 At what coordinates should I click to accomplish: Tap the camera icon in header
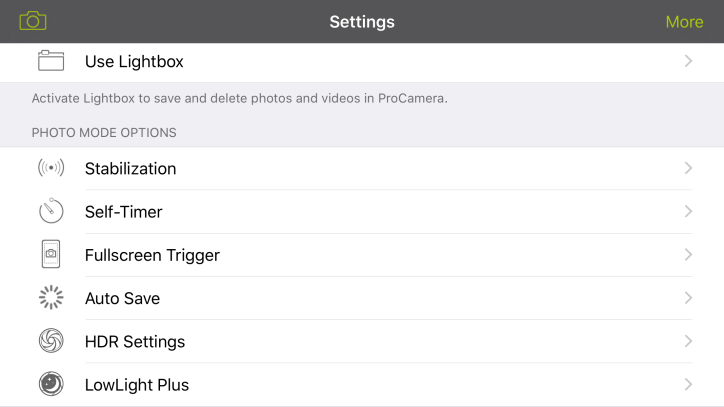point(33,21)
